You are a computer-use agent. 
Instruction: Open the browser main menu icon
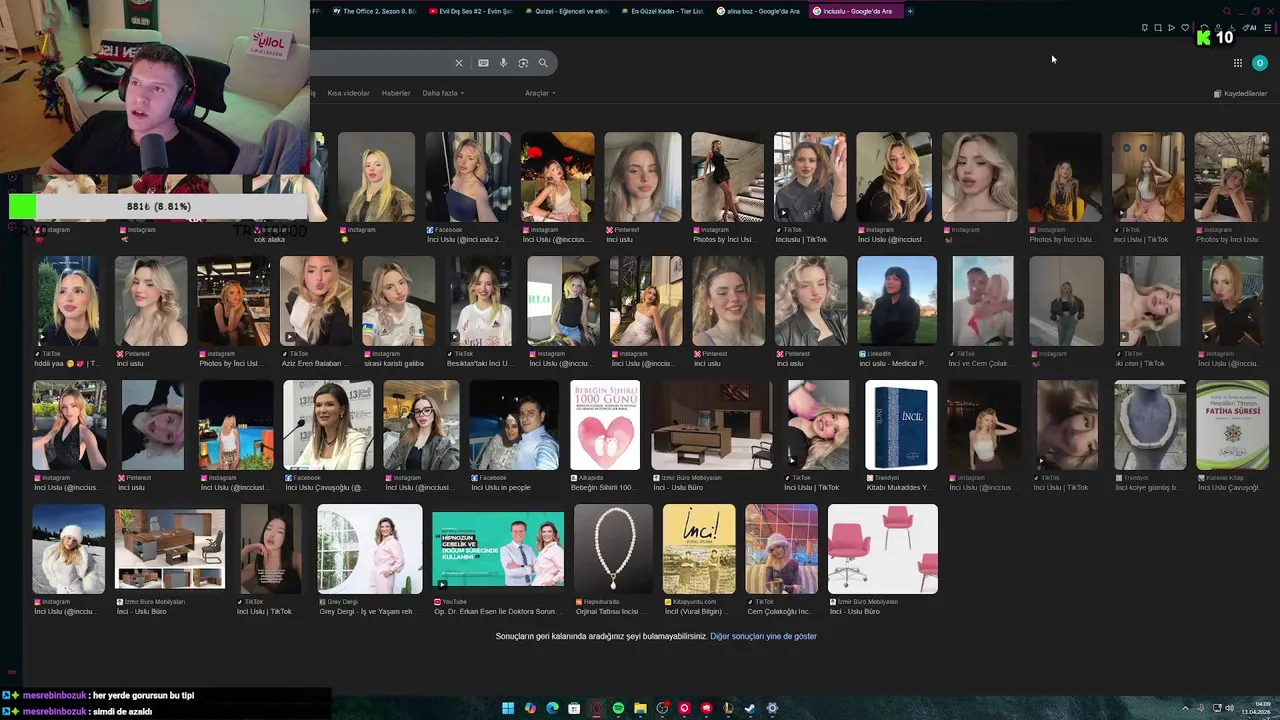[1266, 28]
